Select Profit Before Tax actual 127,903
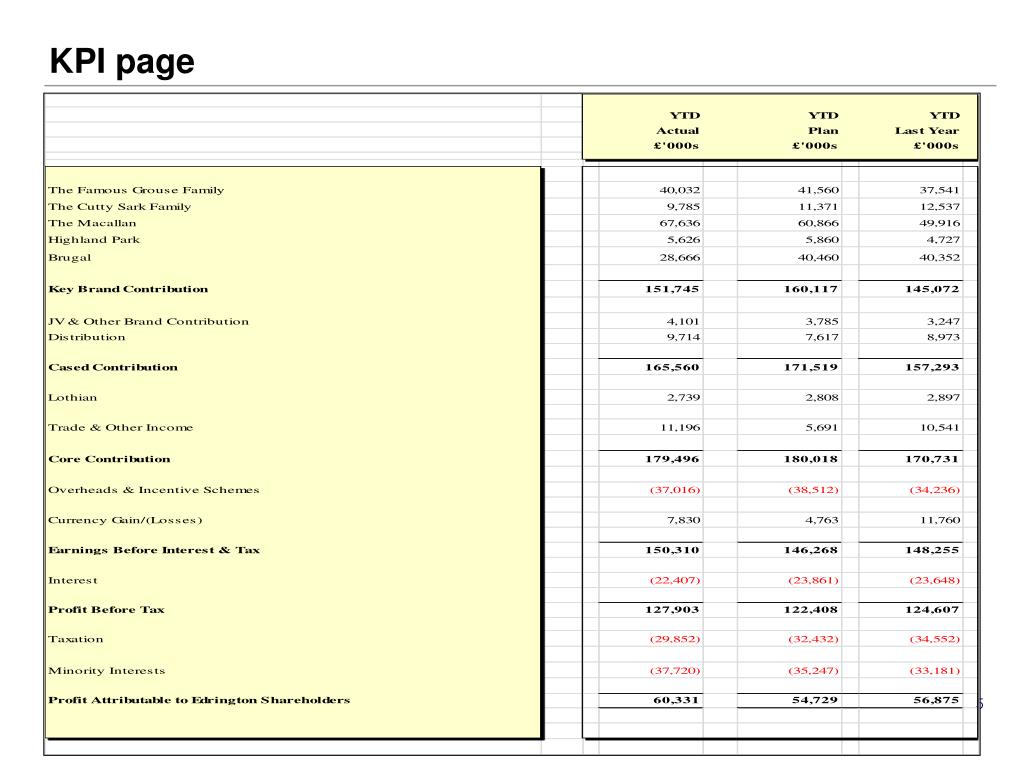 pyautogui.click(x=672, y=609)
